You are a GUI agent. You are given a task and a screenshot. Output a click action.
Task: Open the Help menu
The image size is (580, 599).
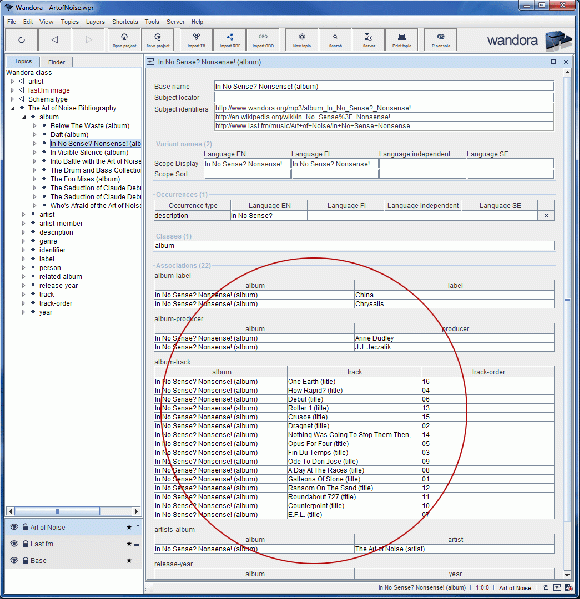click(197, 22)
